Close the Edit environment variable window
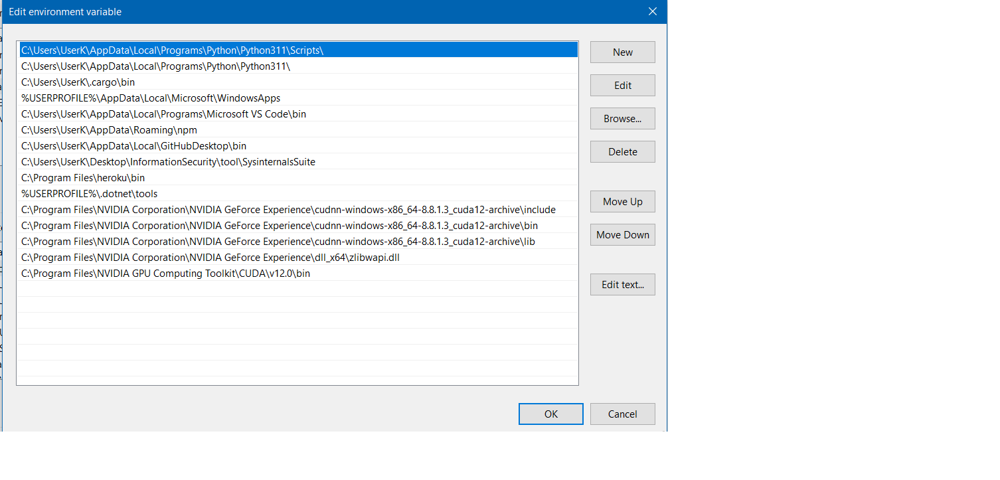 click(652, 11)
